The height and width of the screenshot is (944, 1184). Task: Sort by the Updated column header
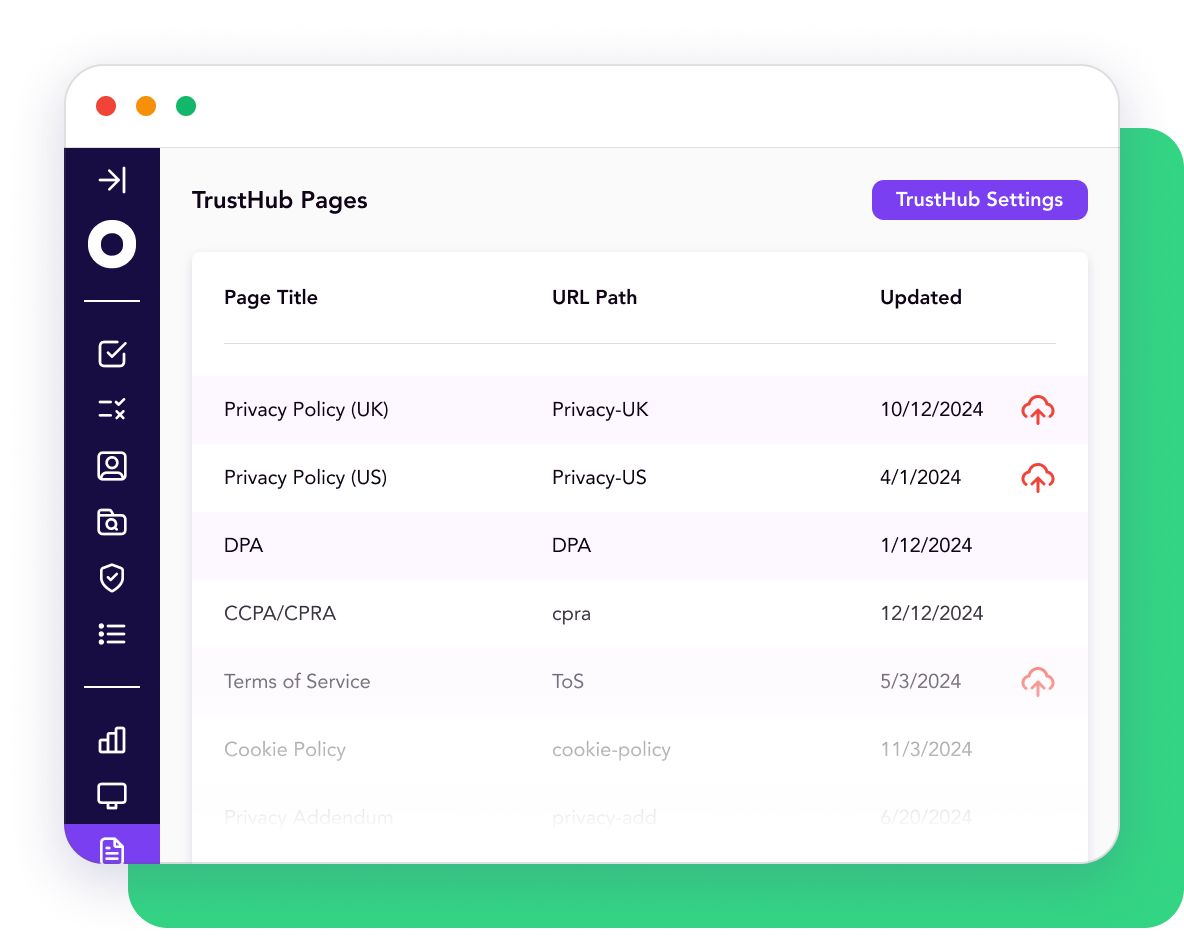coord(920,298)
